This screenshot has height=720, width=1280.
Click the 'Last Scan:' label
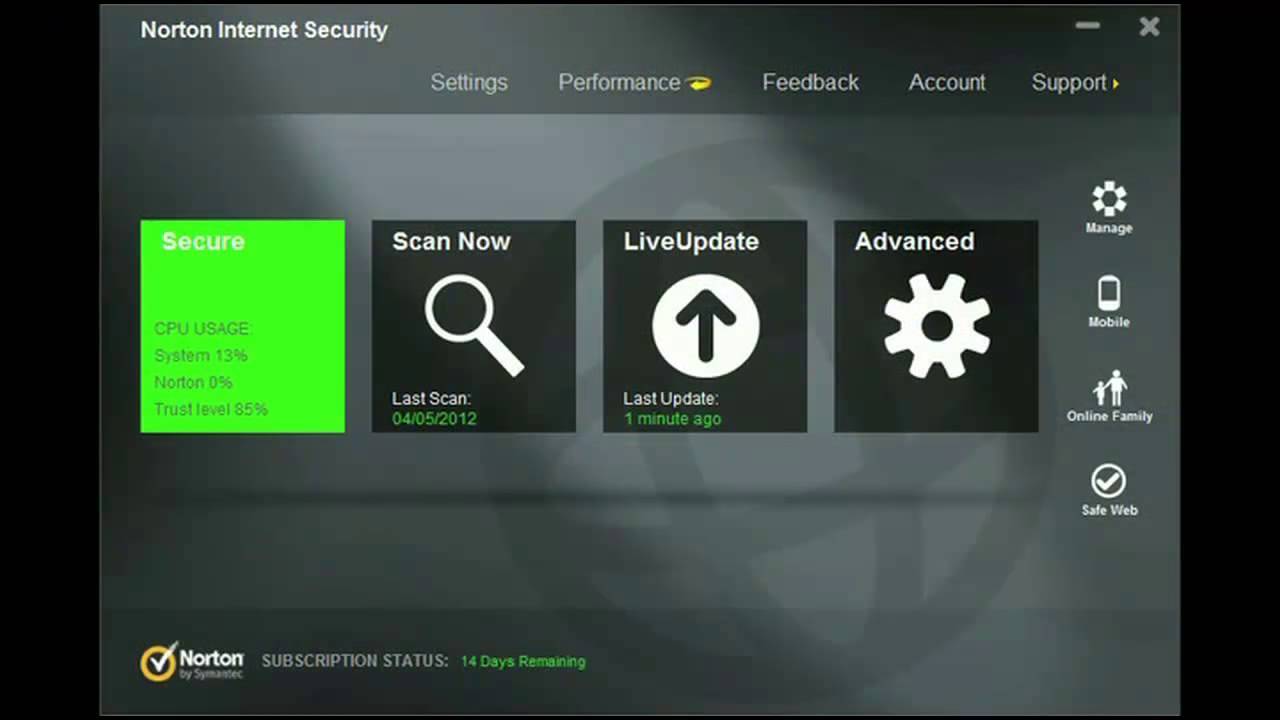coord(431,399)
